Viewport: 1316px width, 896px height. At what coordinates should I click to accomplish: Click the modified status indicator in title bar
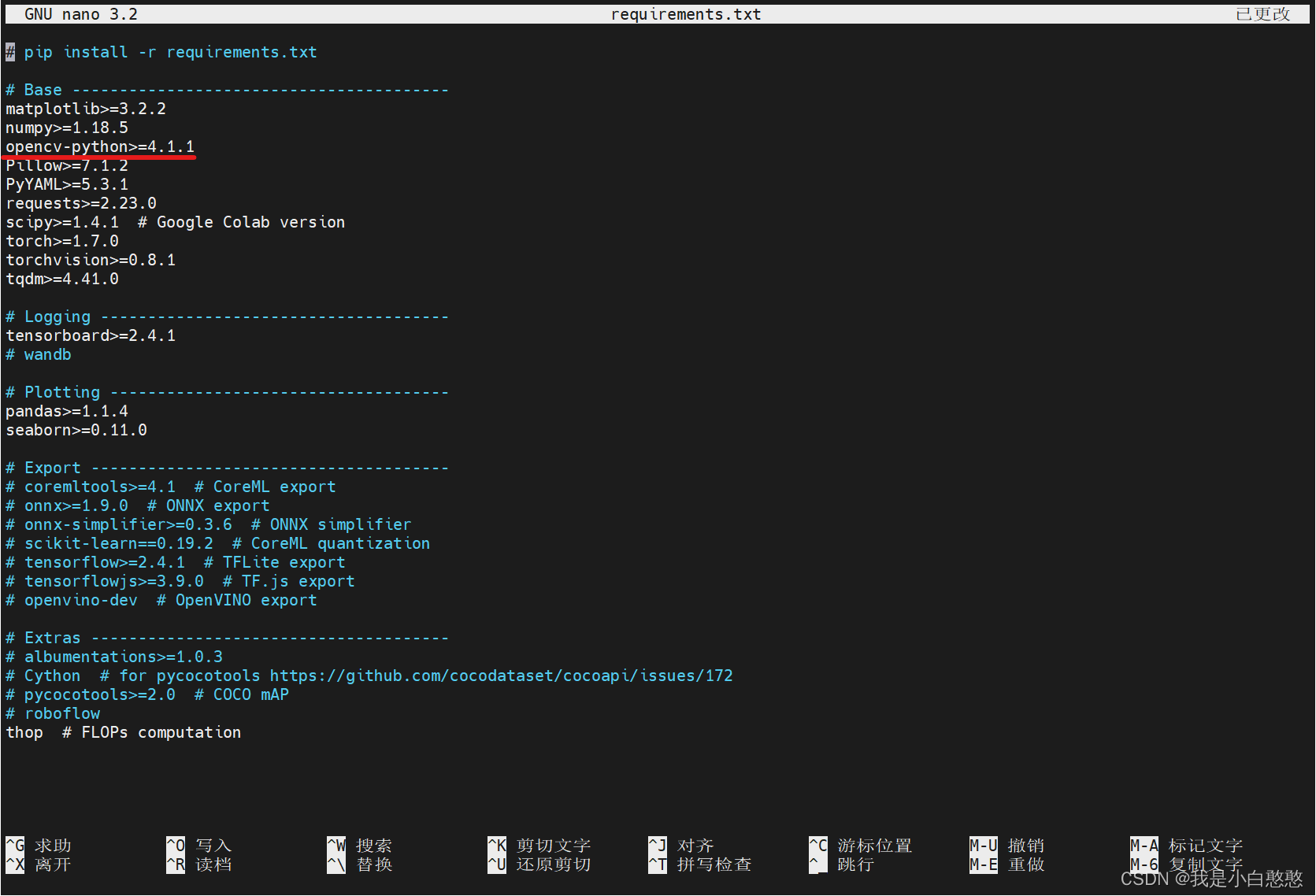[1262, 14]
